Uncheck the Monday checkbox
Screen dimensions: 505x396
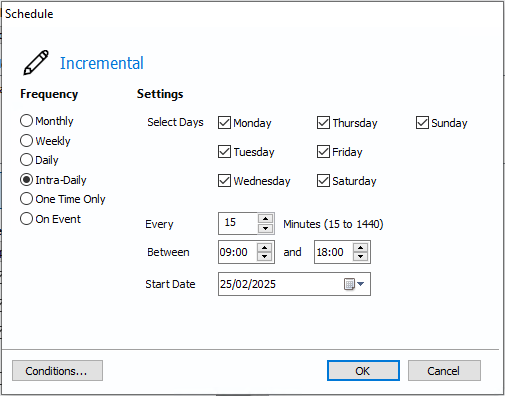(x=224, y=123)
